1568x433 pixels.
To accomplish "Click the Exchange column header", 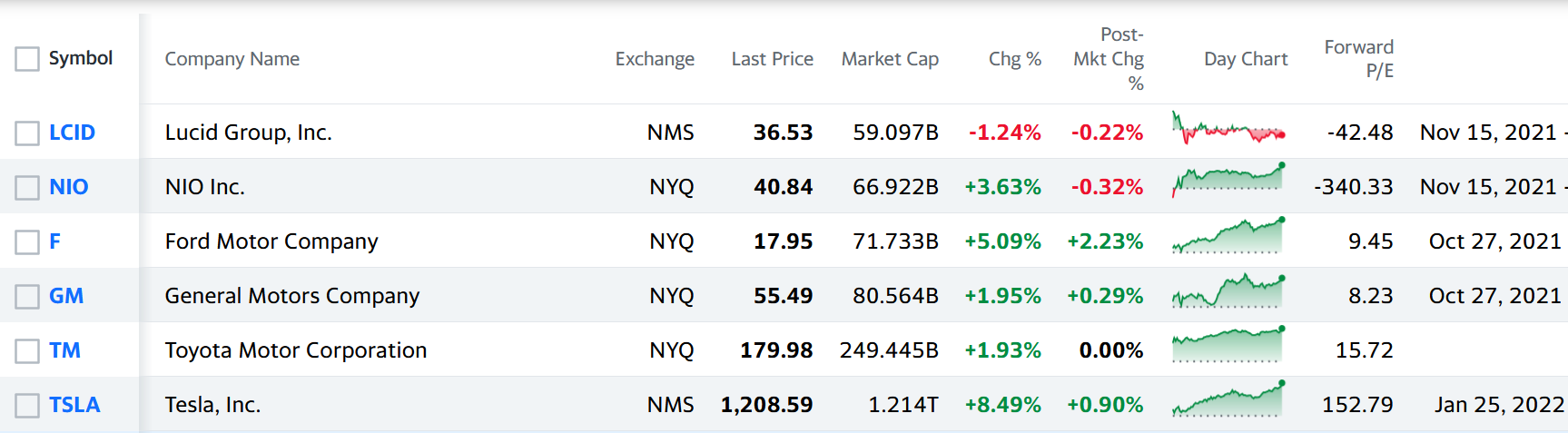I will point(655,59).
